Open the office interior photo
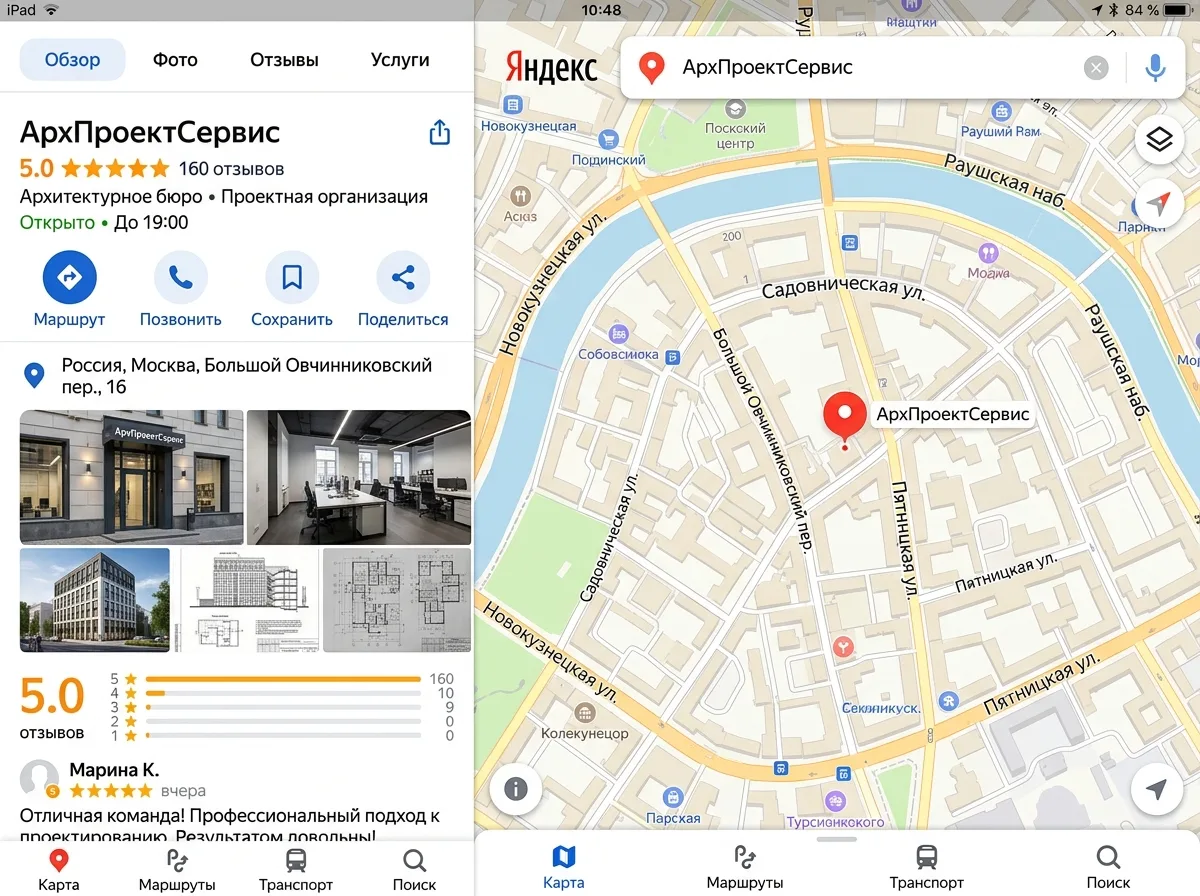Image resolution: width=1200 pixels, height=896 pixels. click(x=359, y=477)
